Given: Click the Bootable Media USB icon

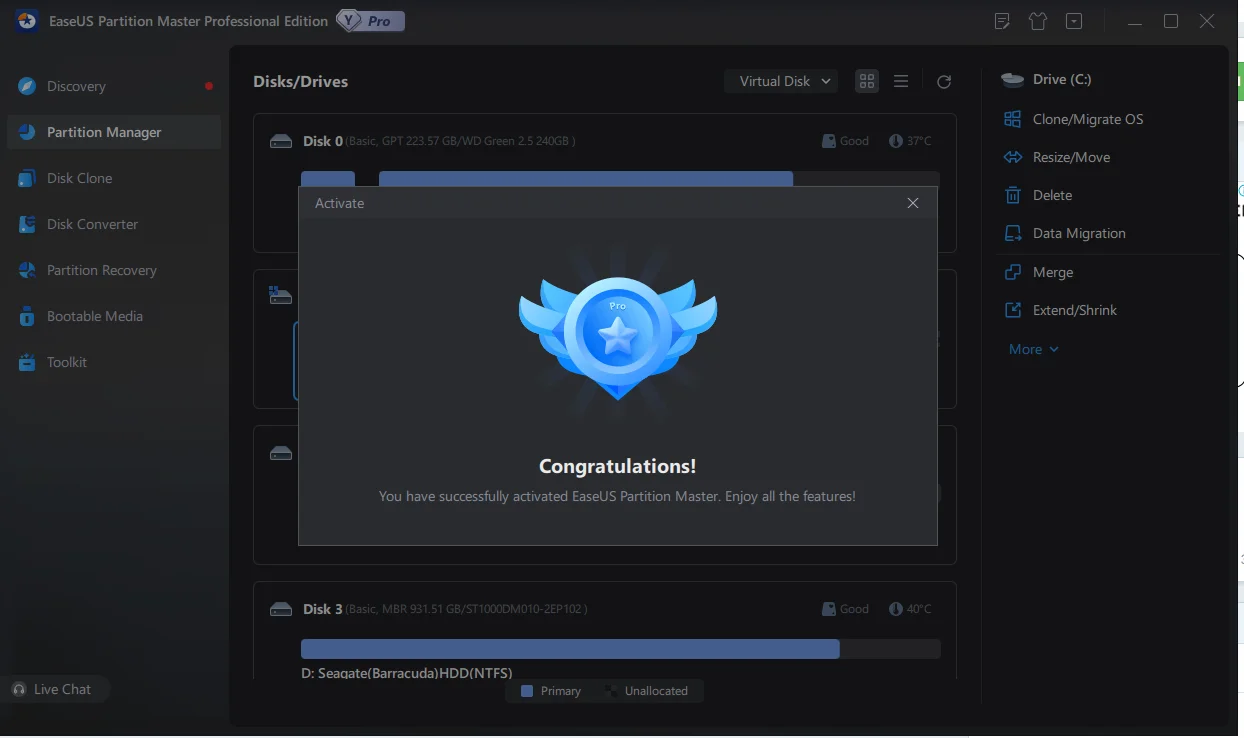Looking at the screenshot, I should coord(27,316).
